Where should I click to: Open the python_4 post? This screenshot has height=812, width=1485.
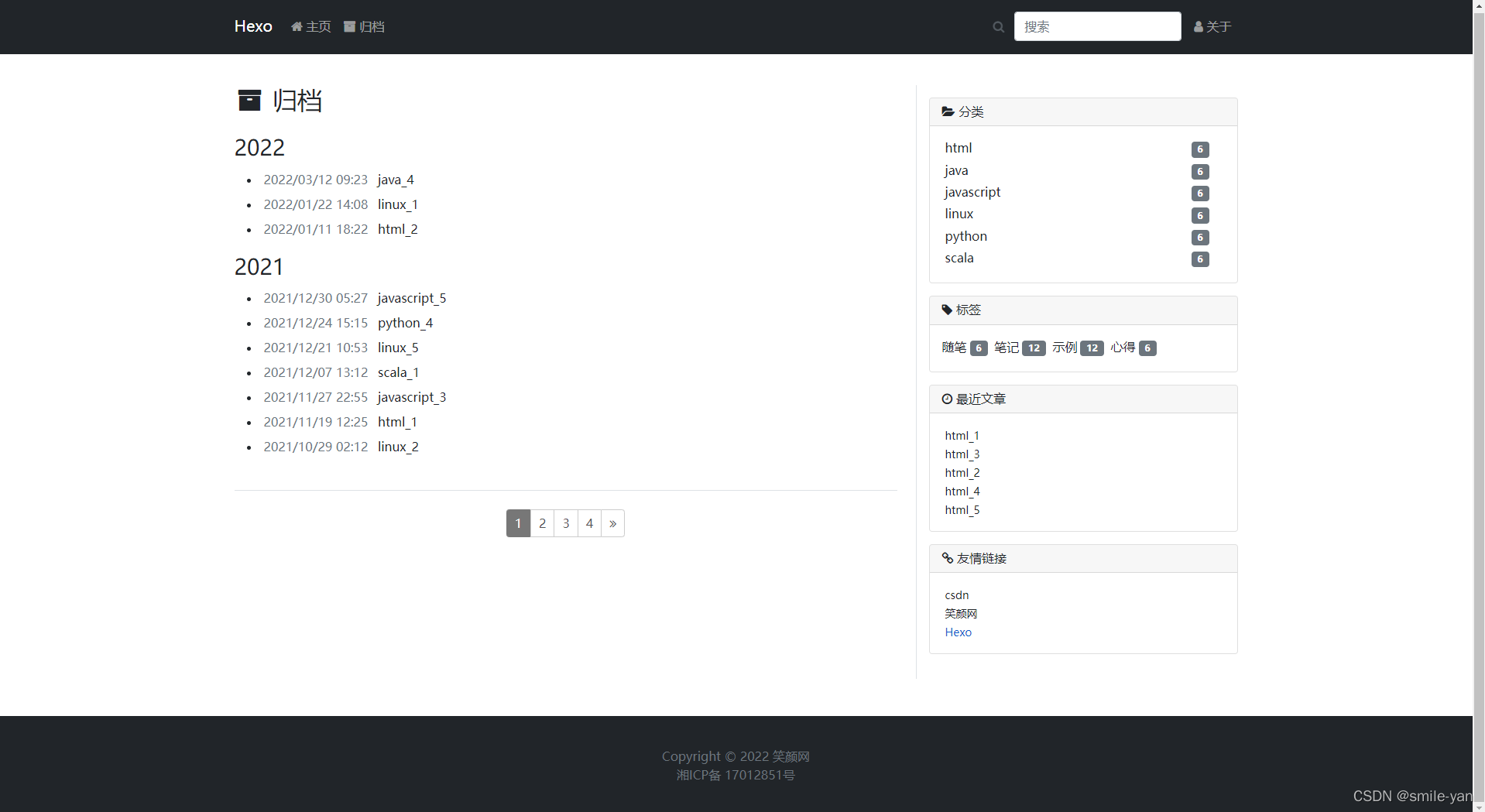pyautogui.click(x=405, y=323)
